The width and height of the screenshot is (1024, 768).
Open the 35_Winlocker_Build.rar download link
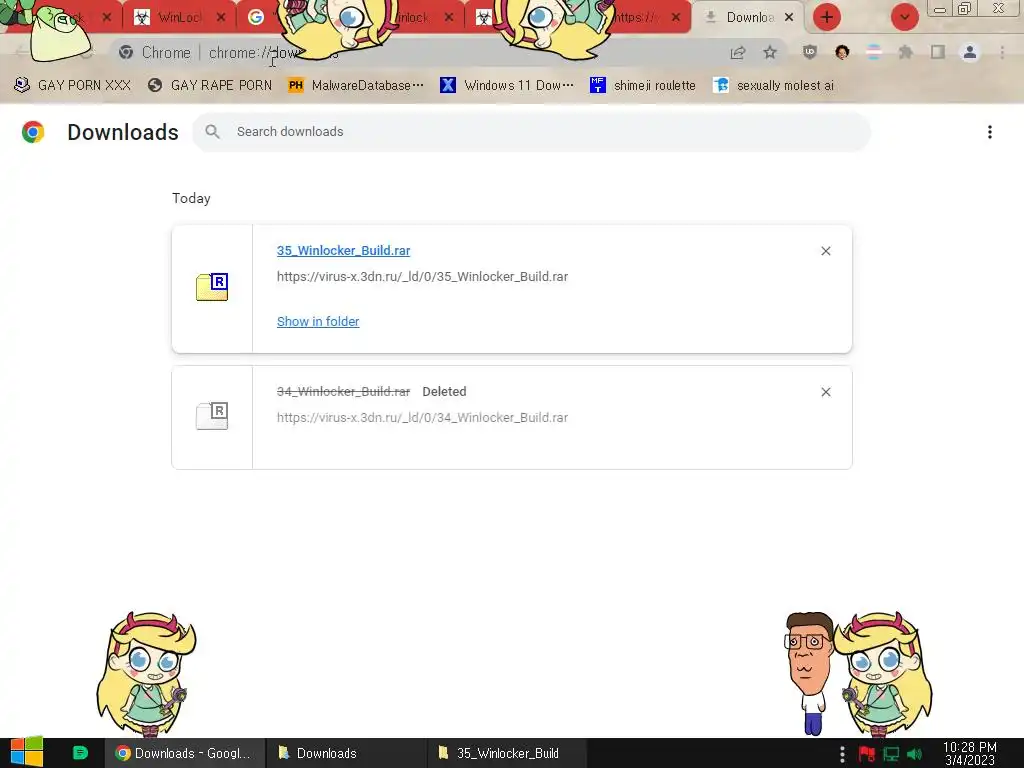343,251
